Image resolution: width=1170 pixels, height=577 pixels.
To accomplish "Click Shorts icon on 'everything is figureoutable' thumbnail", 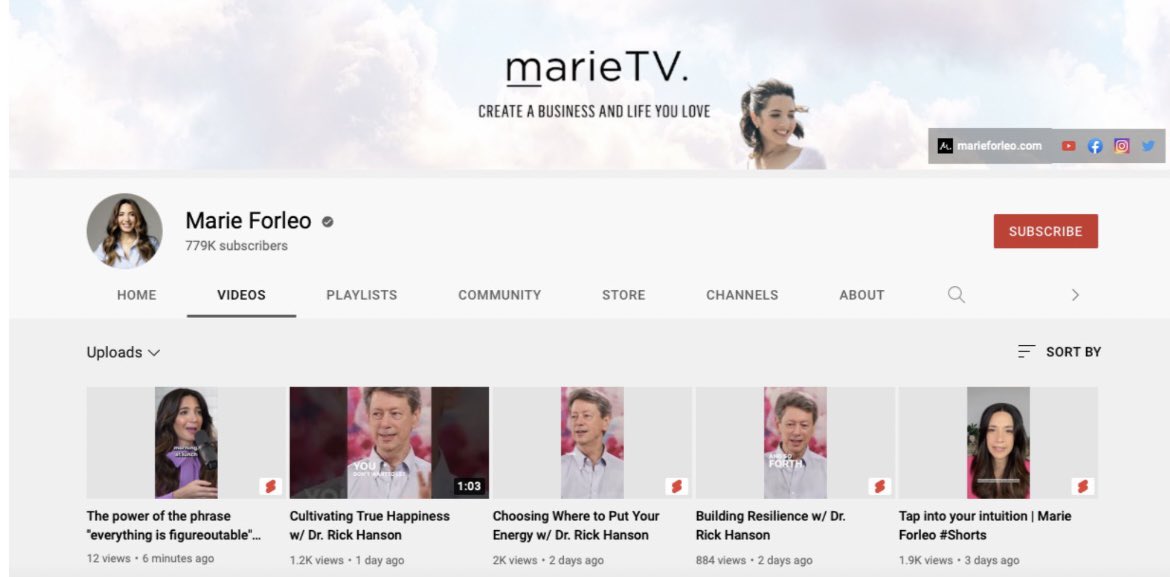I will (270, 487).
